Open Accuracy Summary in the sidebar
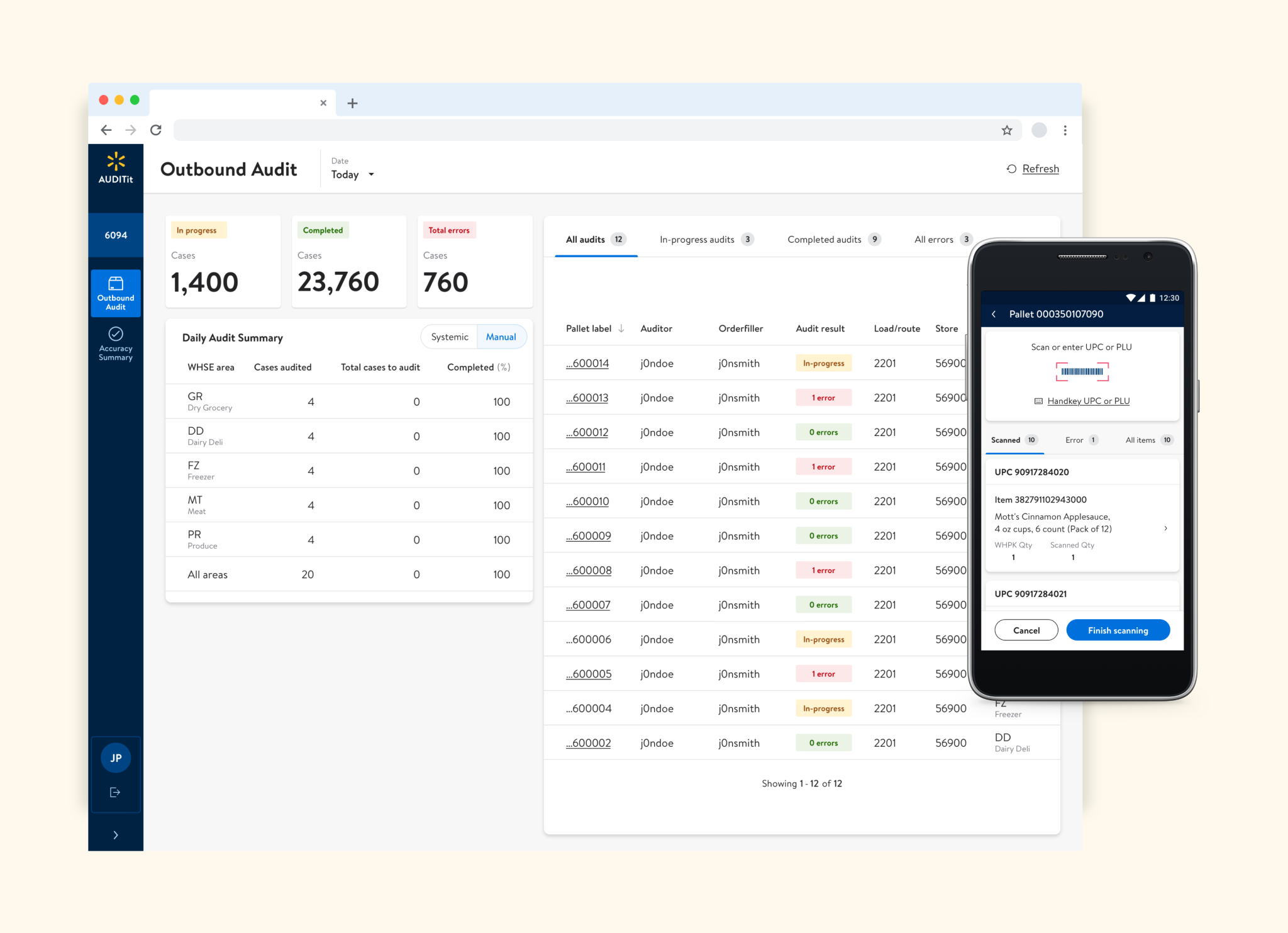Viewport: 1288px width, 933px height. pos(116,344)
